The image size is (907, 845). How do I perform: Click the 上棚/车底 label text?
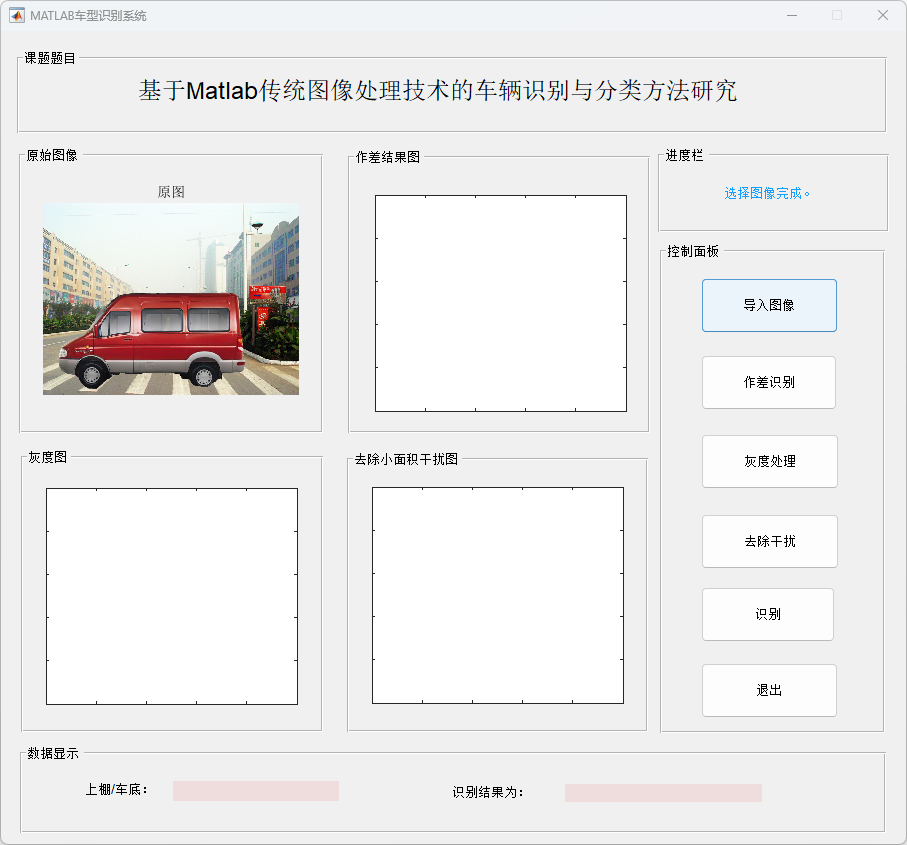click(x=117, y=789)
